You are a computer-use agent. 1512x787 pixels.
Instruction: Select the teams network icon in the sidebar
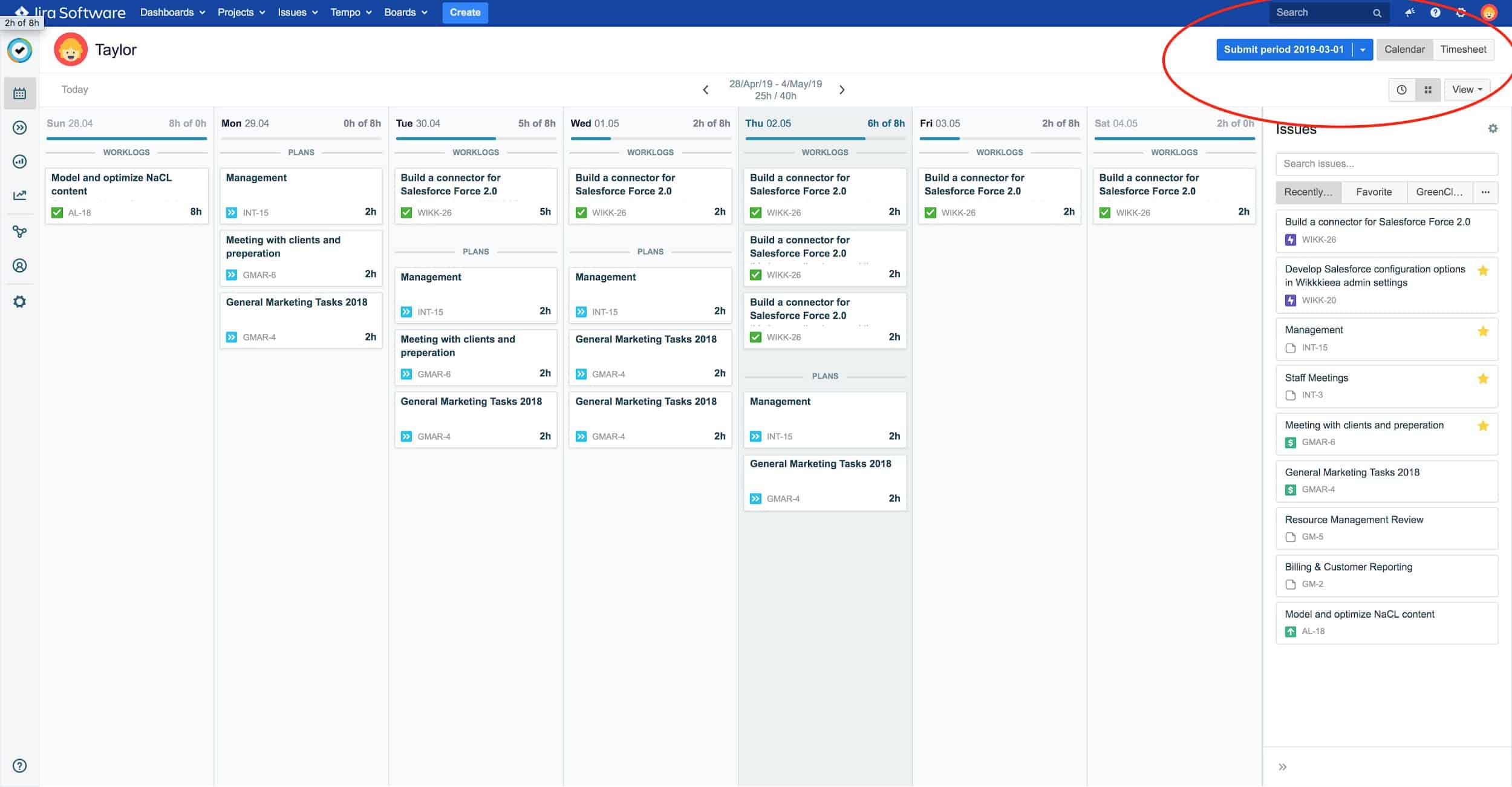tap(19, 231)
